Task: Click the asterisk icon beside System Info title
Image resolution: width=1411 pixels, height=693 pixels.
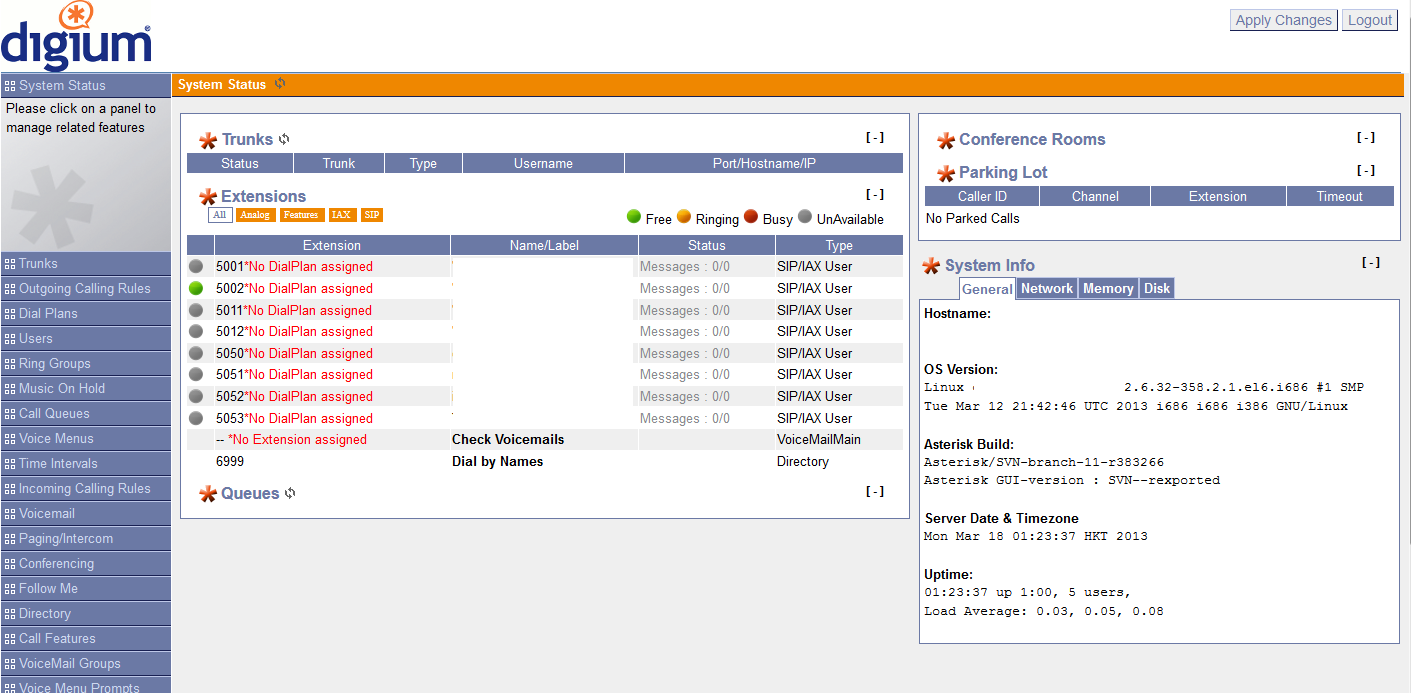Action: pos(931,266)
